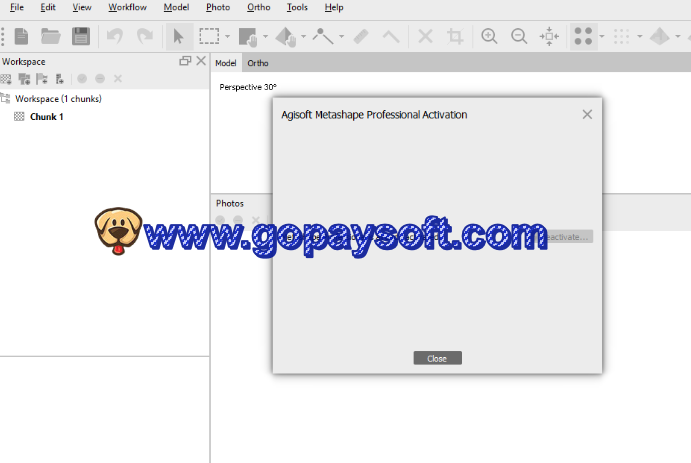Open the Photo menu
691x463 pixels.
click(x=218, y=7)
